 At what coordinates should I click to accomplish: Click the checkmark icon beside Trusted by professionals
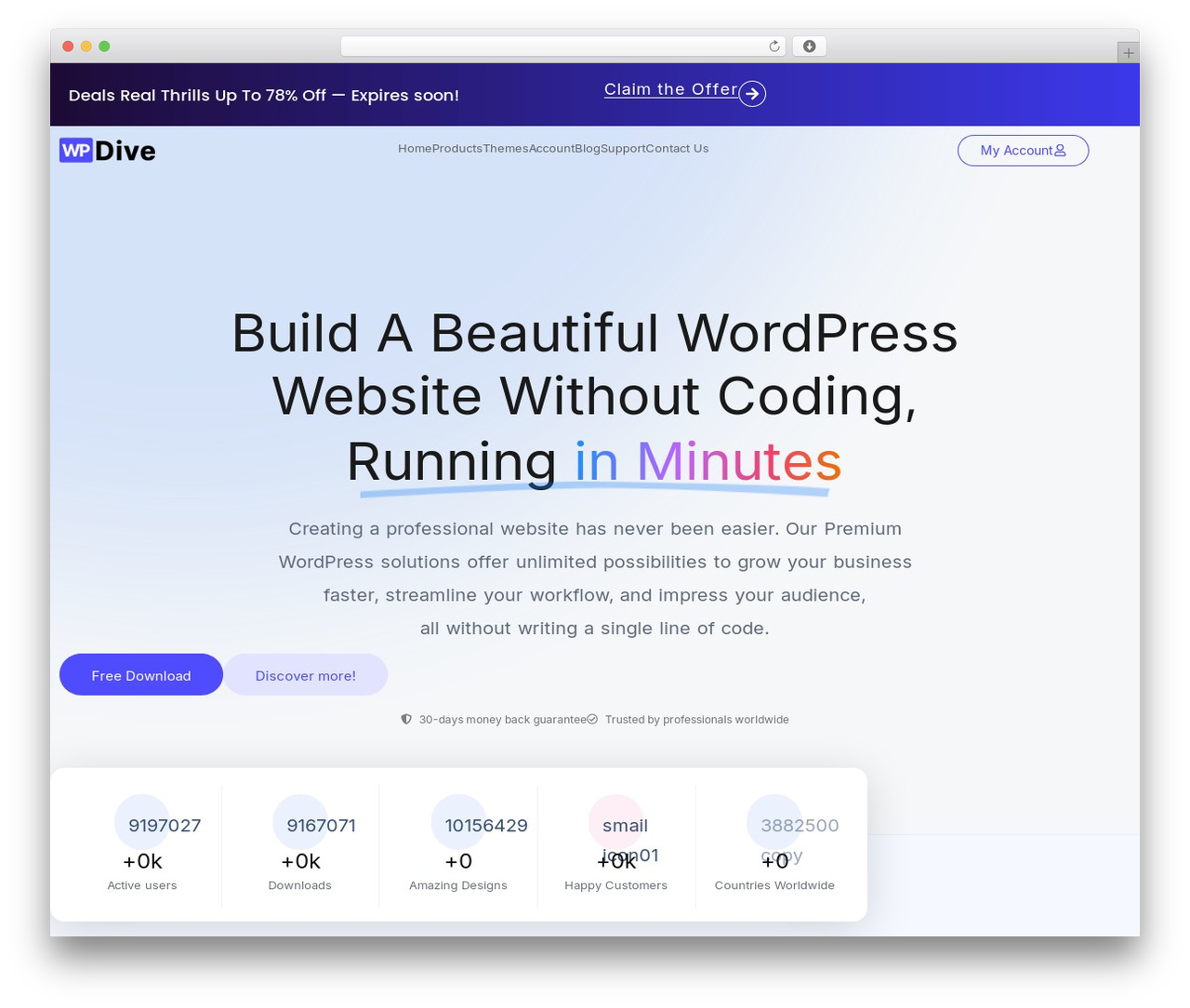coord(592,720)
